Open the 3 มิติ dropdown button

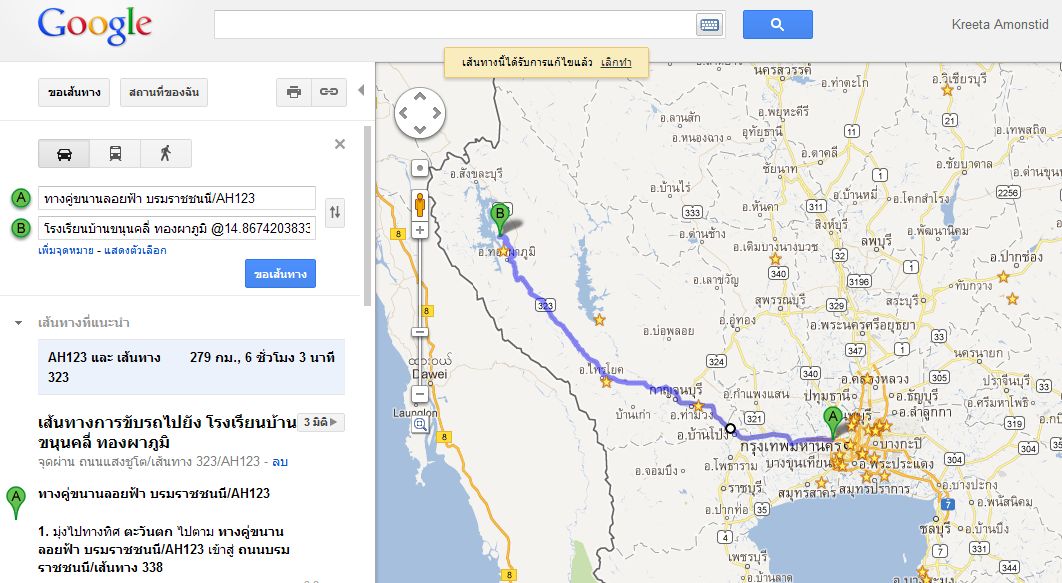click(321, 422)
